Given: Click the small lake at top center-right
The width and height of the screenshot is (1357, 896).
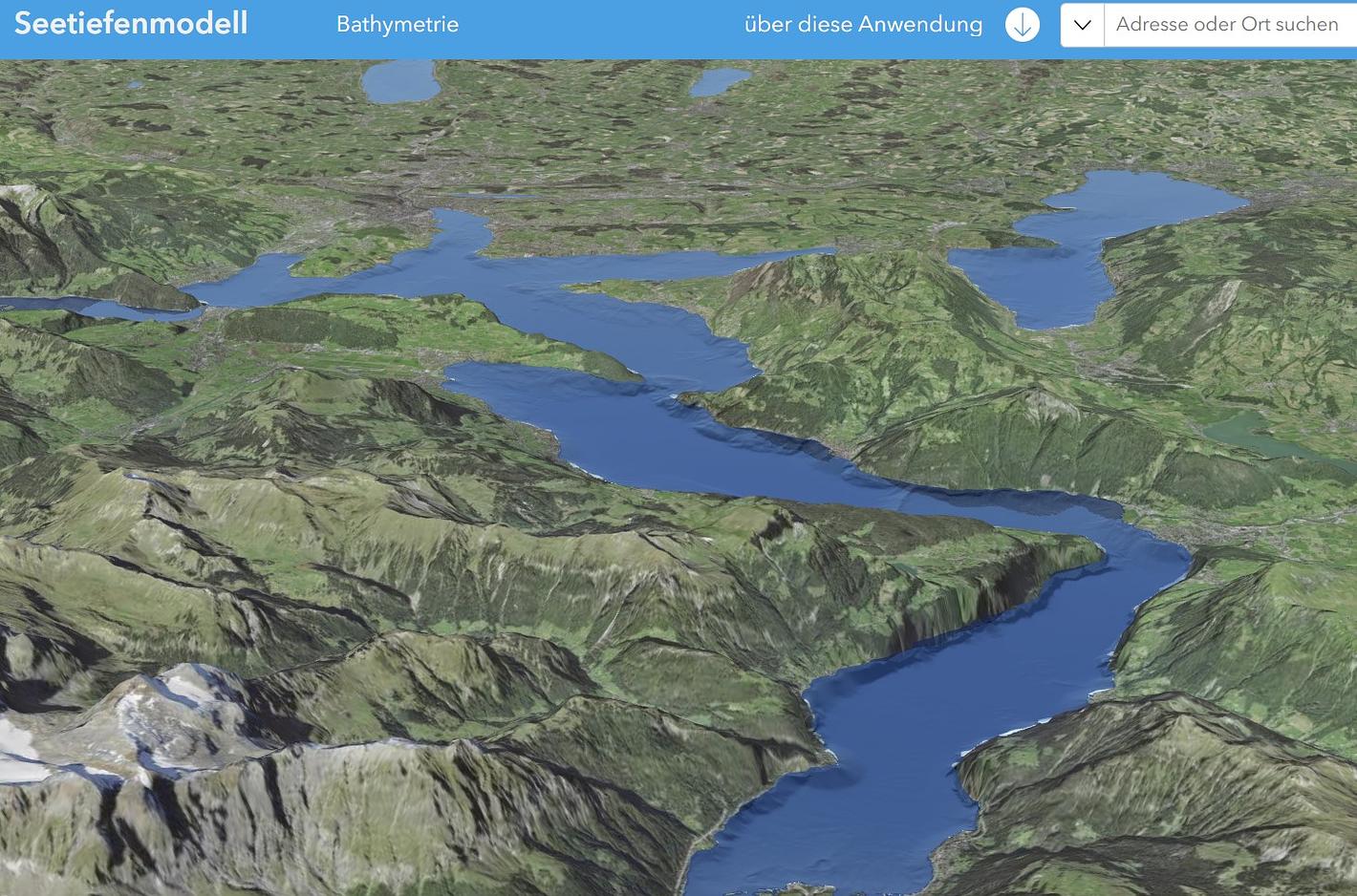Looking at the screenshot, I should 719,82.
